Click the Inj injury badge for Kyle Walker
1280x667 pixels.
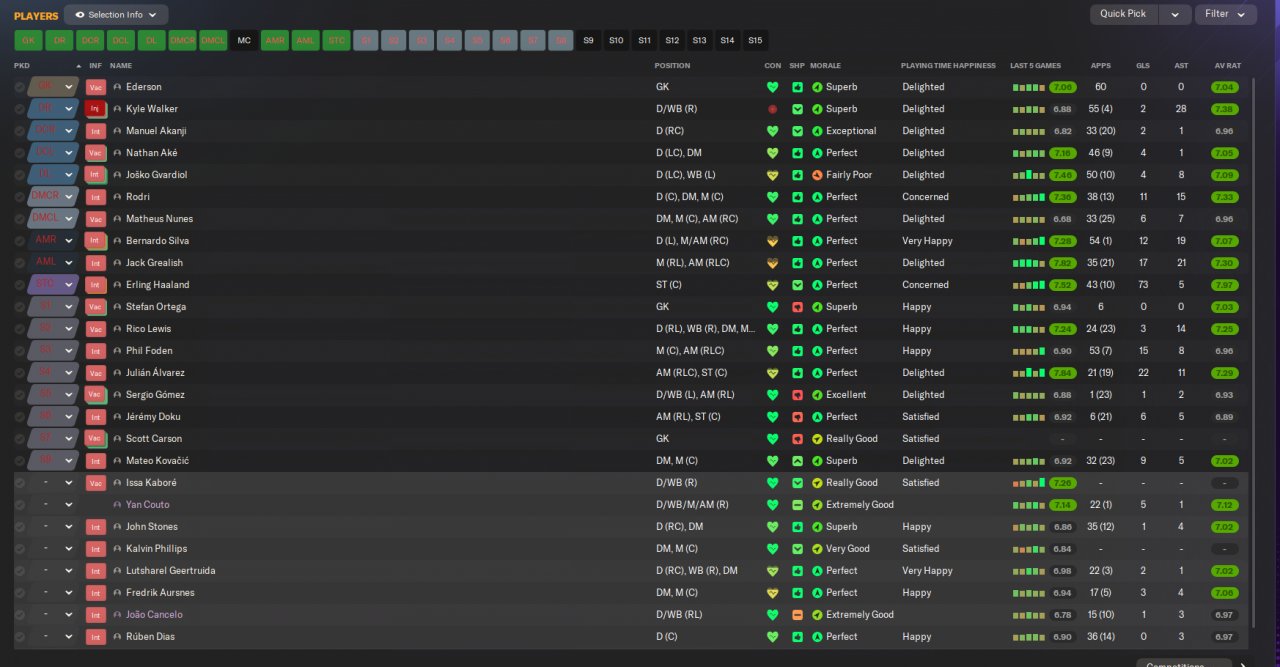[x=96, y=109]
